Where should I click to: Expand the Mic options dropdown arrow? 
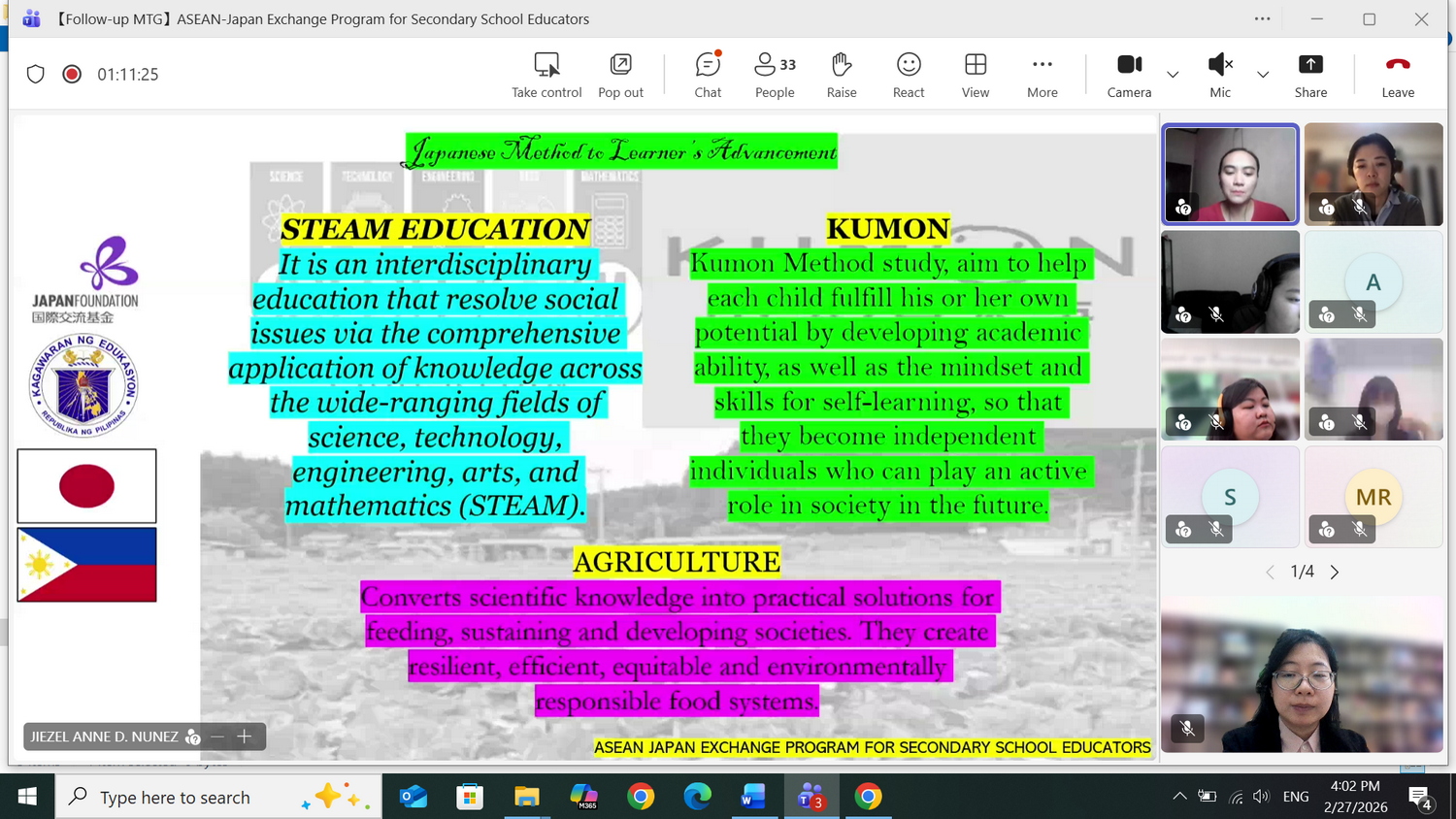pos(1263,75)
